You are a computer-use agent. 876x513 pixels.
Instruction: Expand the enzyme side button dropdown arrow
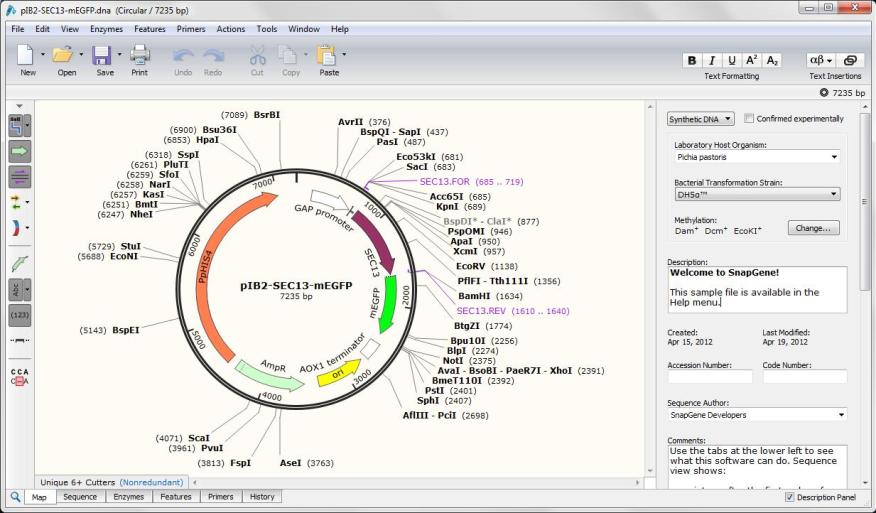pos(27,126)
